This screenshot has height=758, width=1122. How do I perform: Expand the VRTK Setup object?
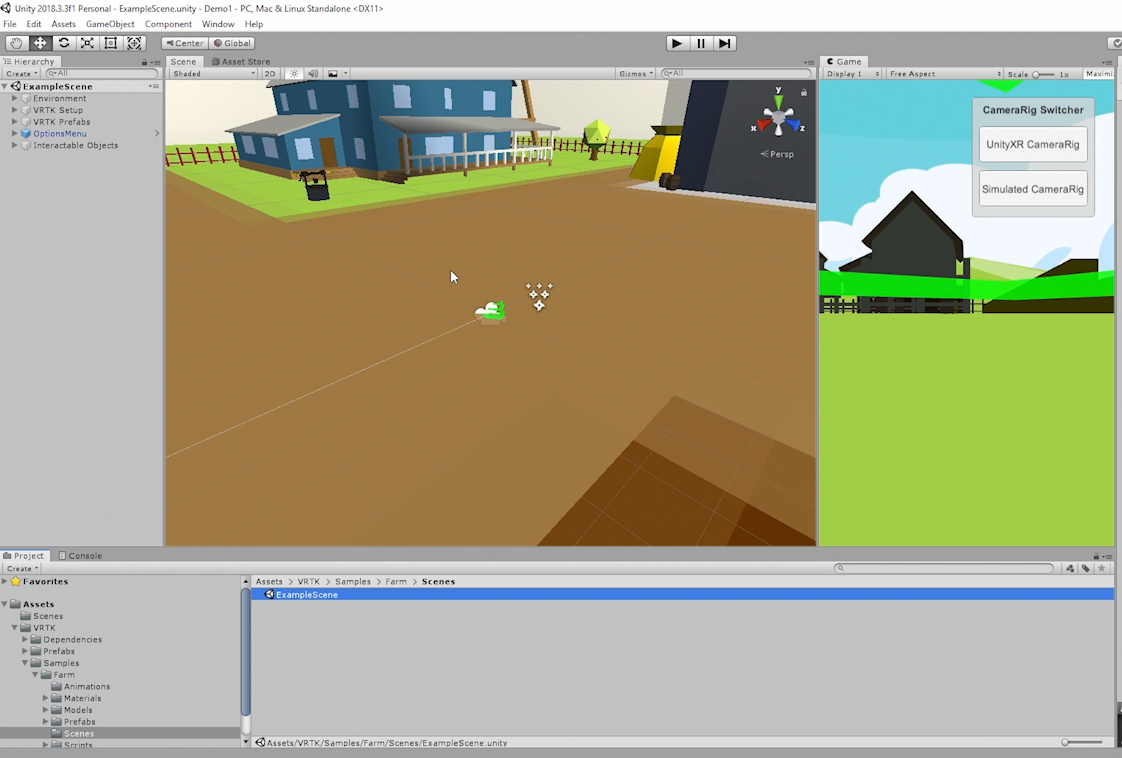click(x=14, y=110)
